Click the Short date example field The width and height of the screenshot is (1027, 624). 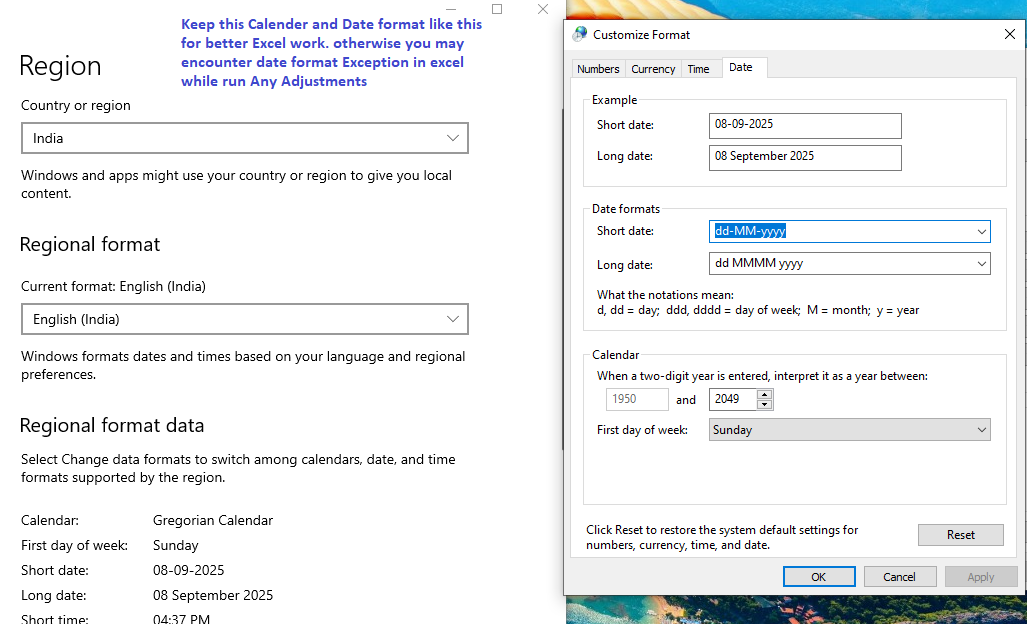click(x=805, y=126)
